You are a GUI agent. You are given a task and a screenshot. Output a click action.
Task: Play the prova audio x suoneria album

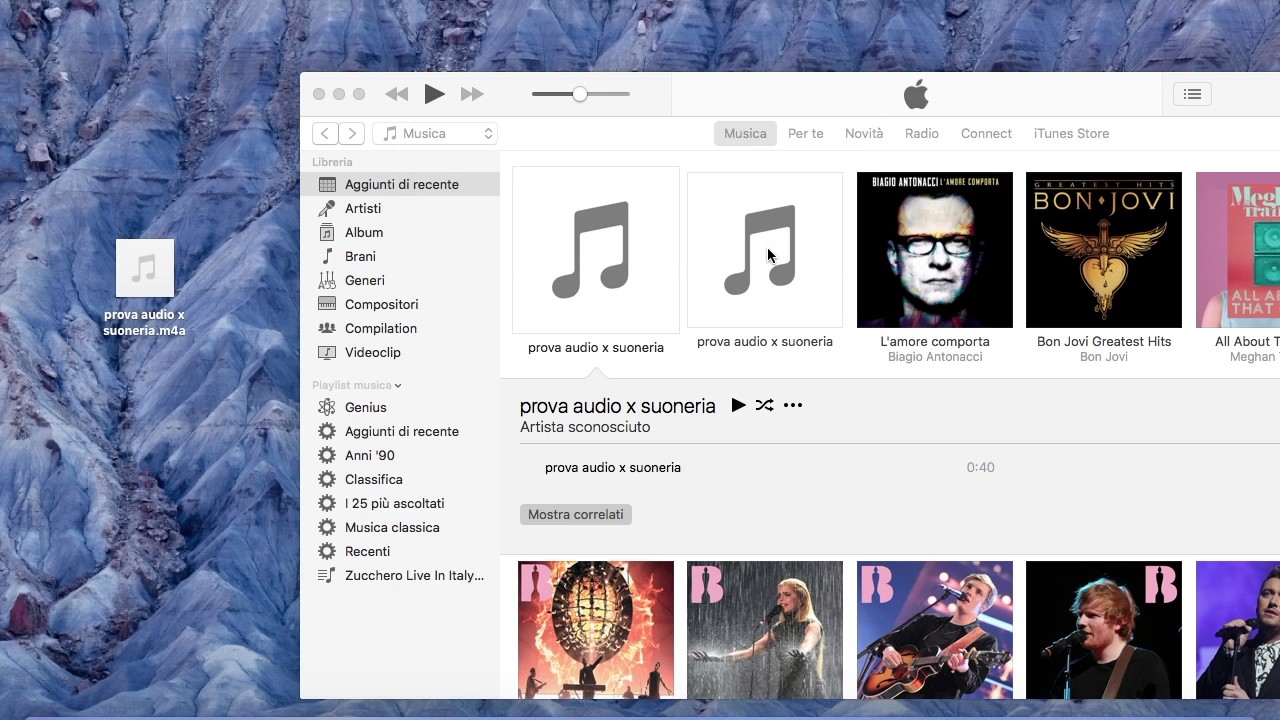click(x=738, y=405)
